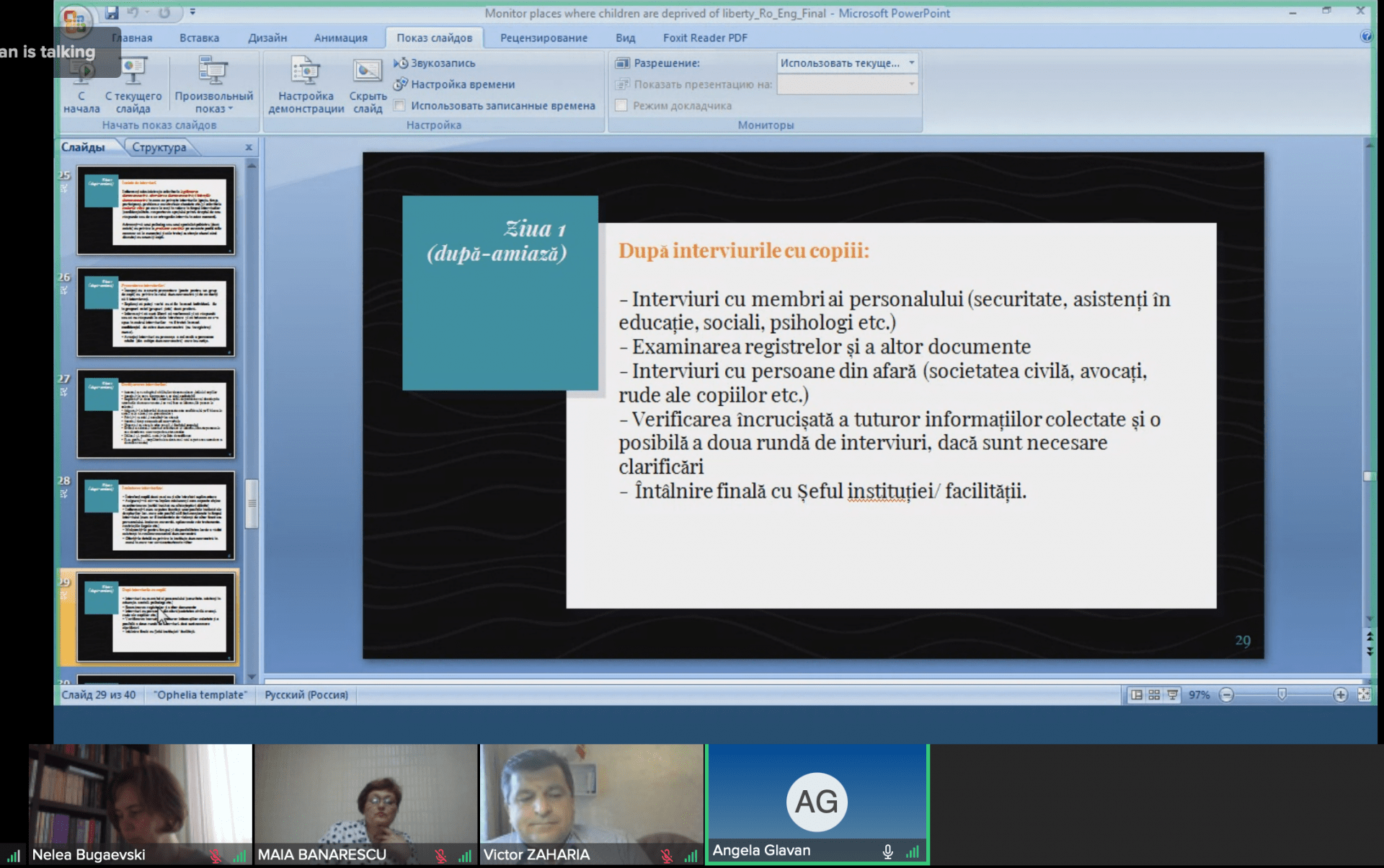Open the Рецензирование ribbon tab

[544, 38]
